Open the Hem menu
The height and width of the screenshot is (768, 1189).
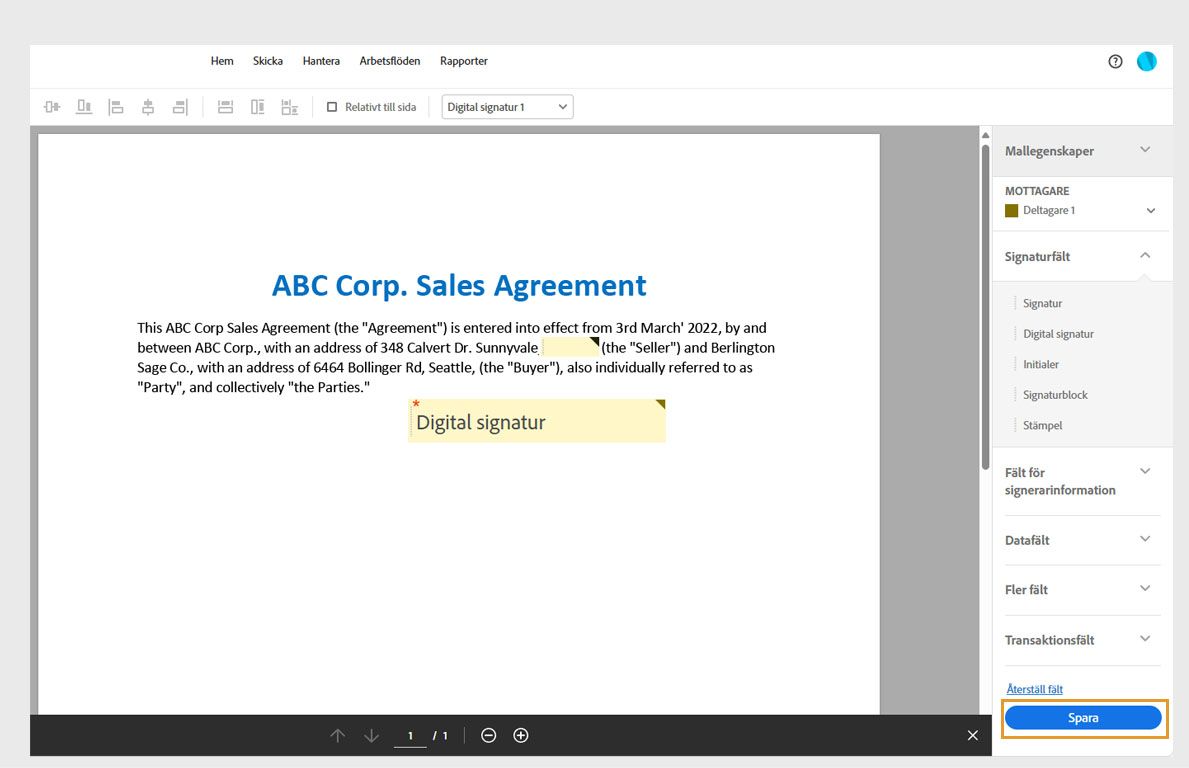(x=222, y=61)
